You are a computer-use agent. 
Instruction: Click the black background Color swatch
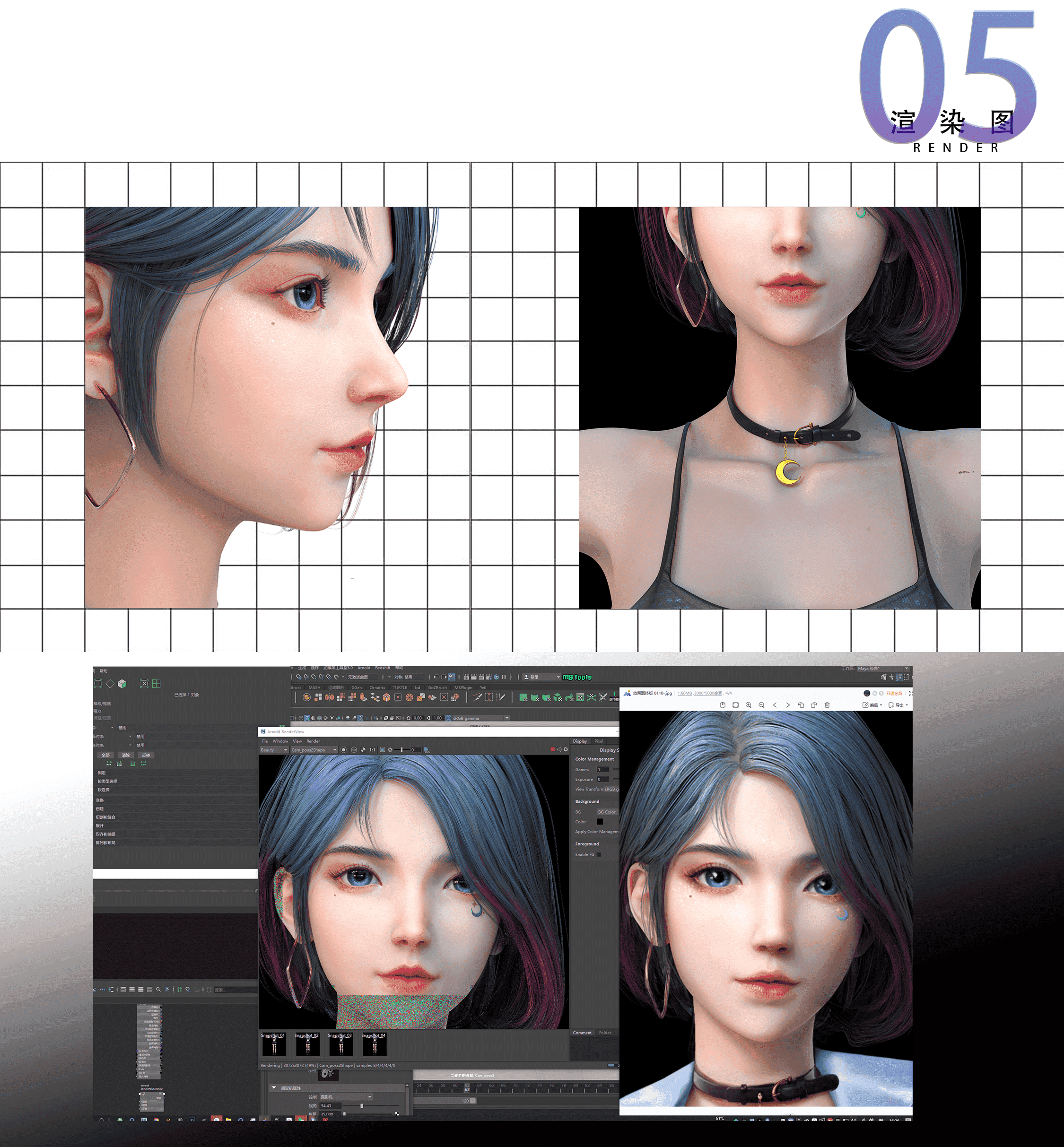pyautogui.click(x=600, y=822)
